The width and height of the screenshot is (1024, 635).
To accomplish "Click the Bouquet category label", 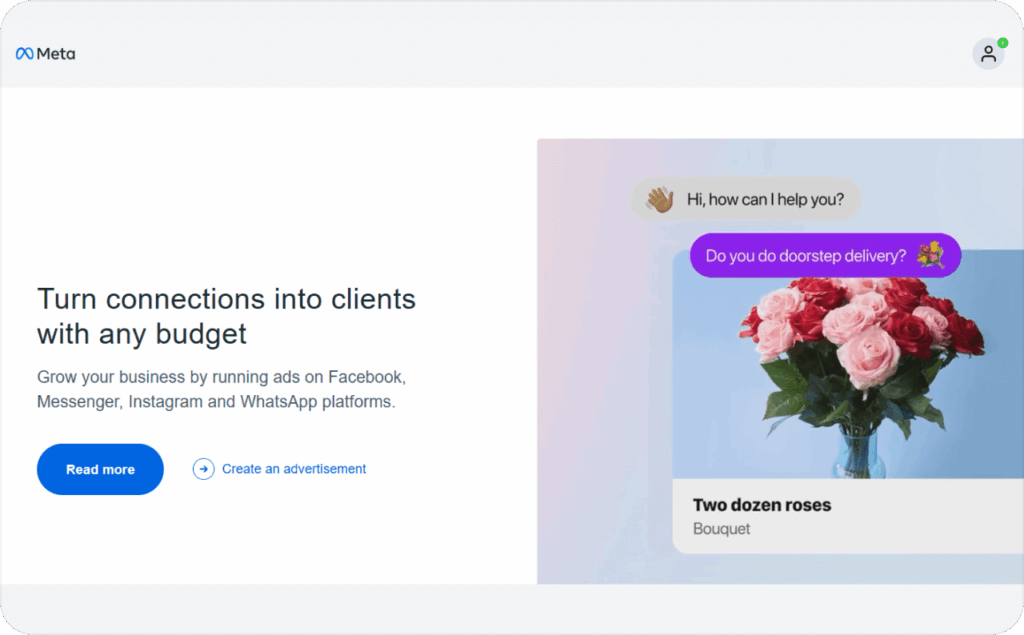I will coord(720,528).
